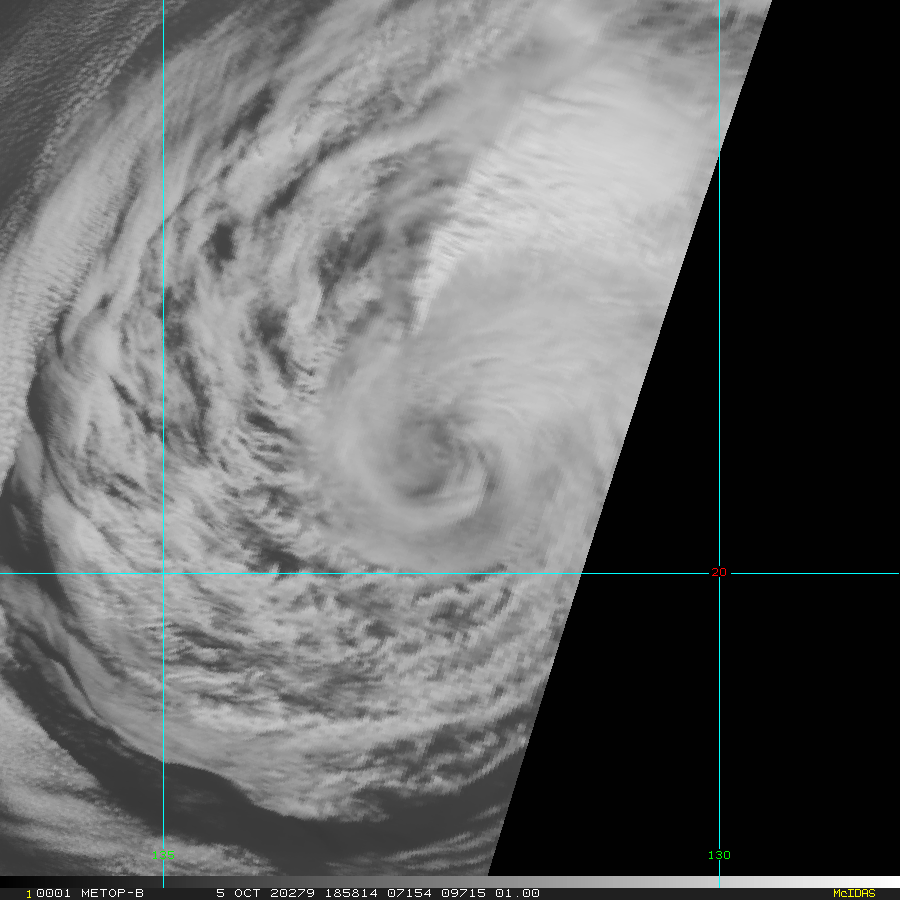Click the yellow McIDAS label
Viewport: 900px width, 900px height.
[854, 893]
